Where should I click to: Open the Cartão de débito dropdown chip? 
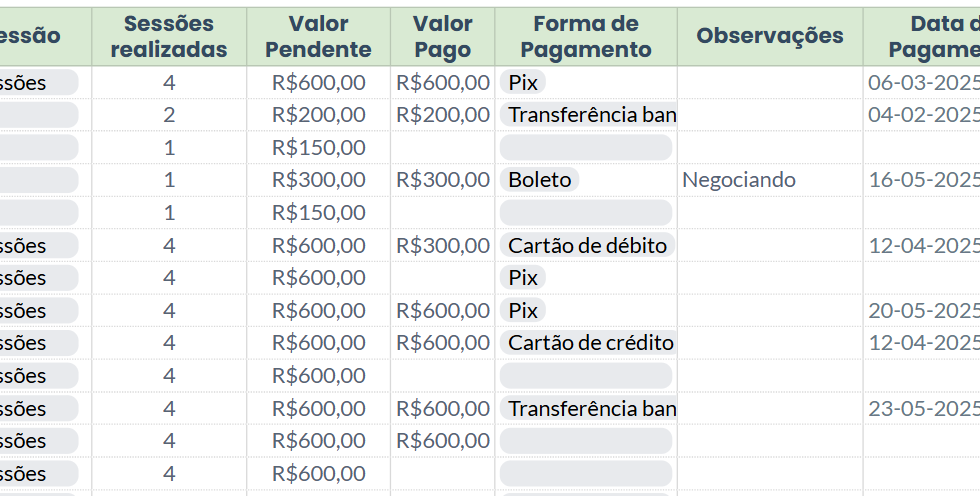[587, 245]
